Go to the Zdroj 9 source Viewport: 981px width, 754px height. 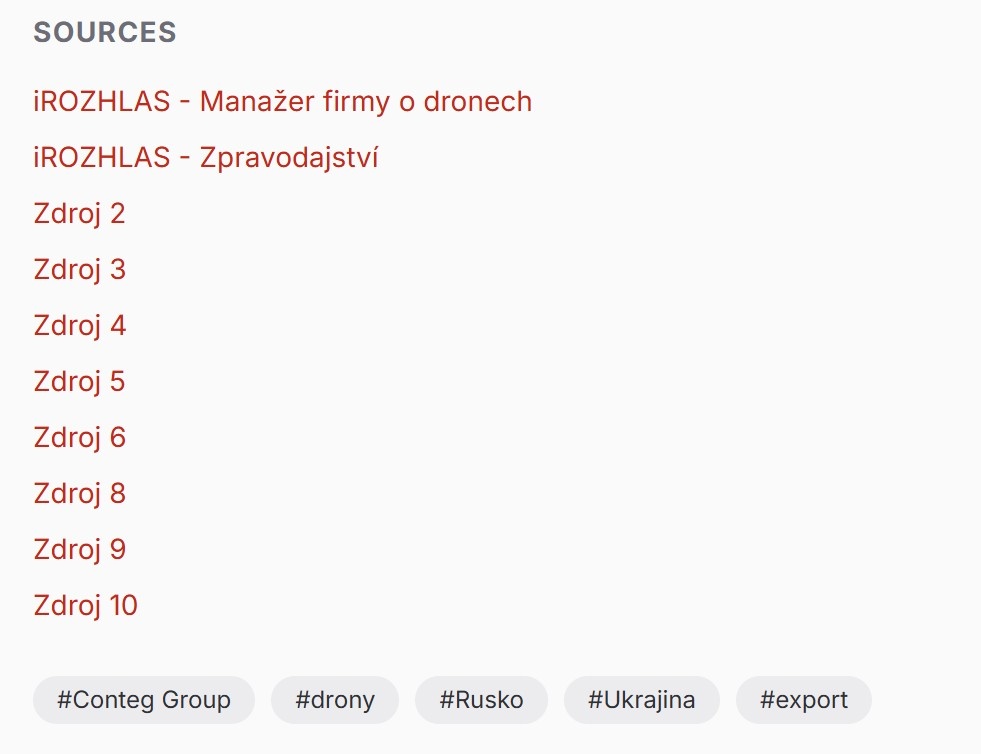(79, 550)
